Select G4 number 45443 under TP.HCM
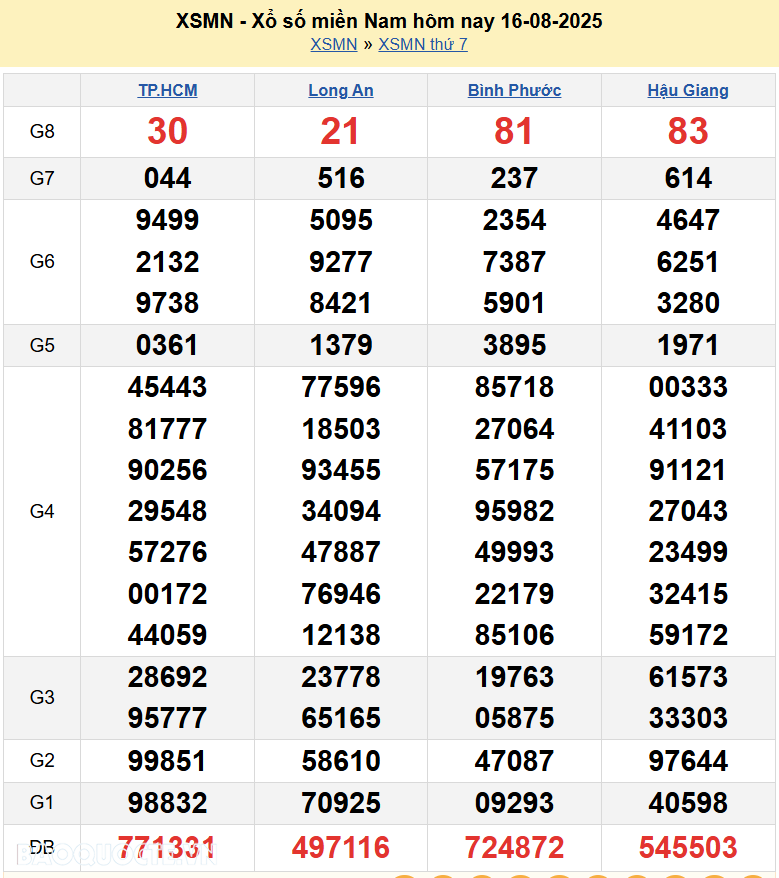The image size is (779, 878). pos(167,387)
